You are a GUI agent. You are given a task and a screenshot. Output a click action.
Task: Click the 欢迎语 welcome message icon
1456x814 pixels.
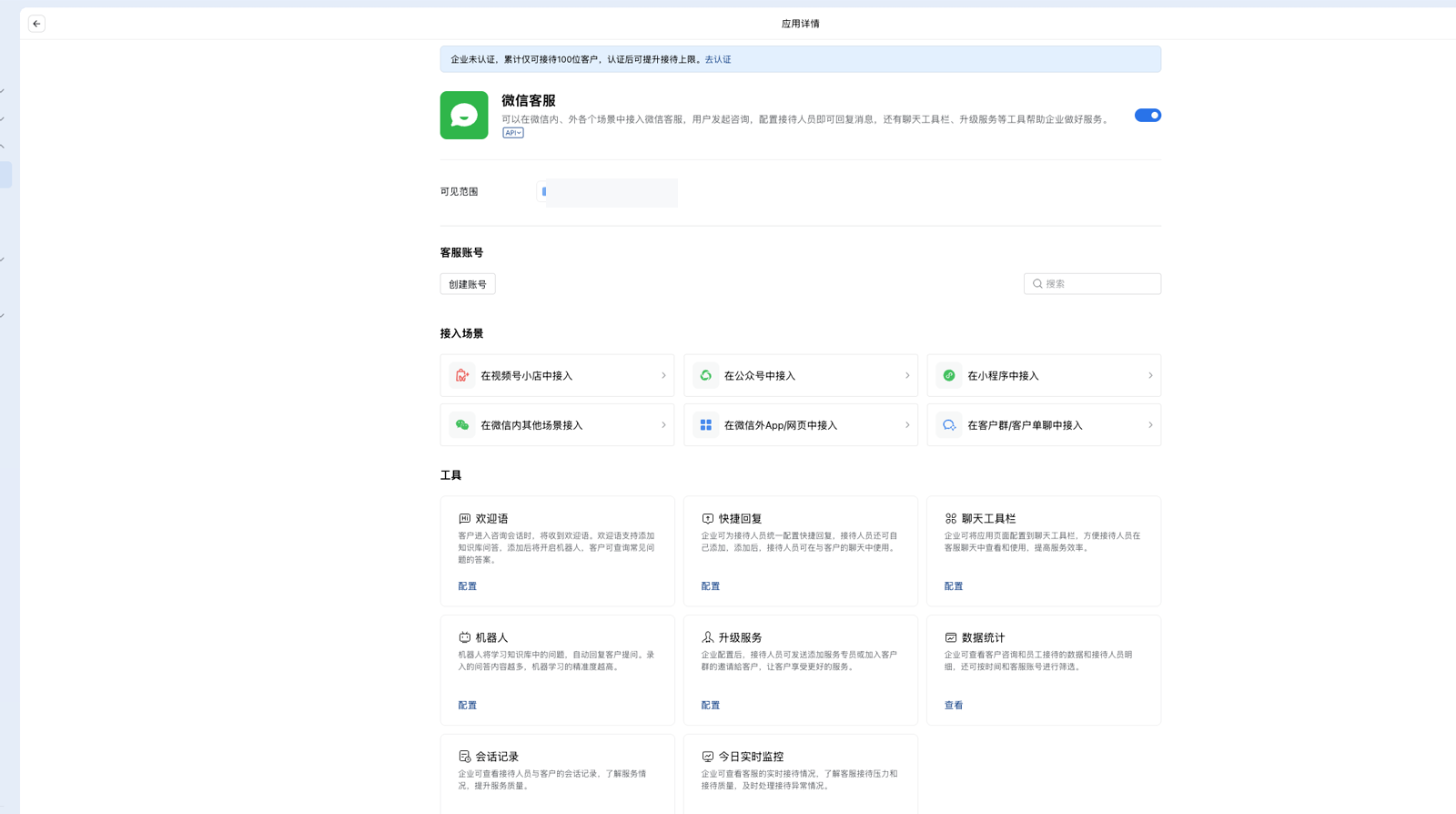click(x=464, y=519)
